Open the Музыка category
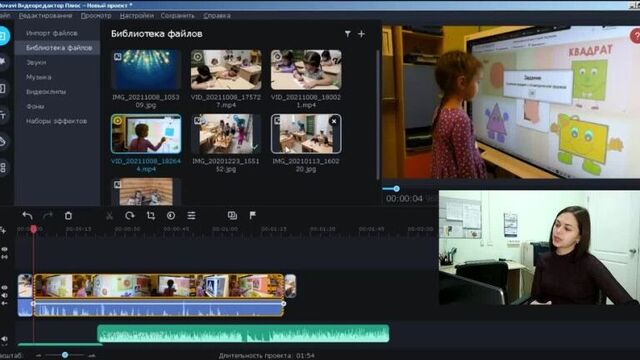The height and width of the screenshot is (360, 640). click(38, 77)
